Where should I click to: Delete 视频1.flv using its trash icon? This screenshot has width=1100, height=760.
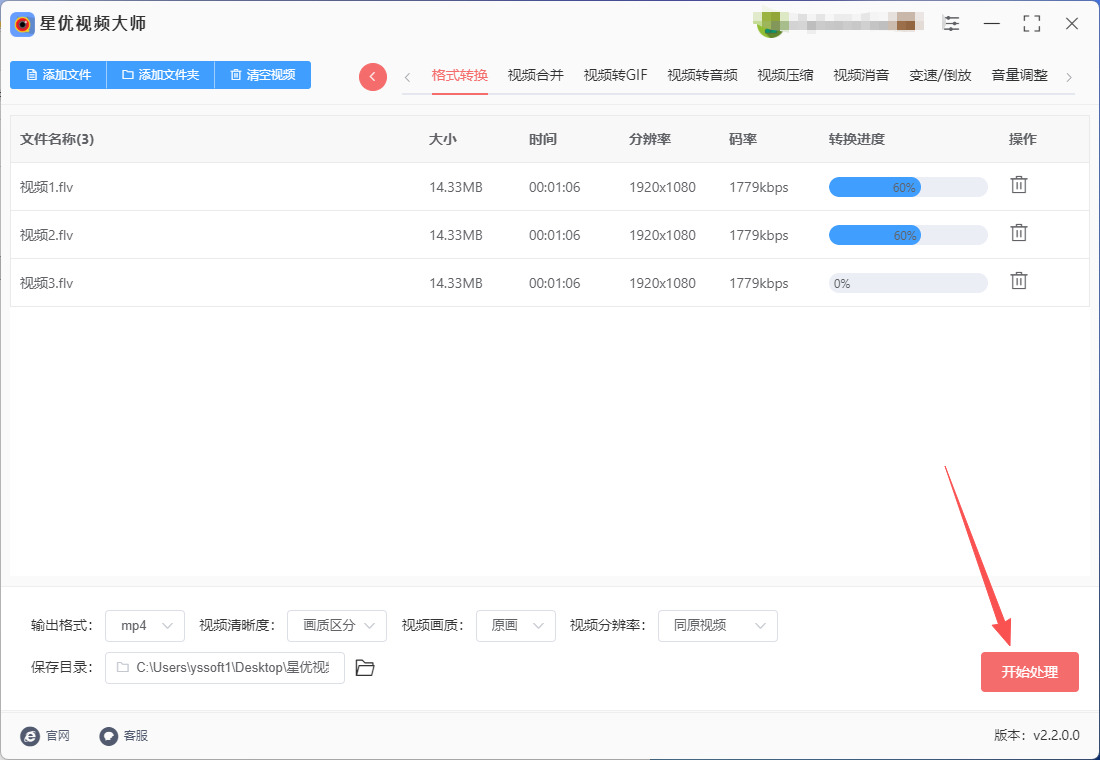[1018, 185]
